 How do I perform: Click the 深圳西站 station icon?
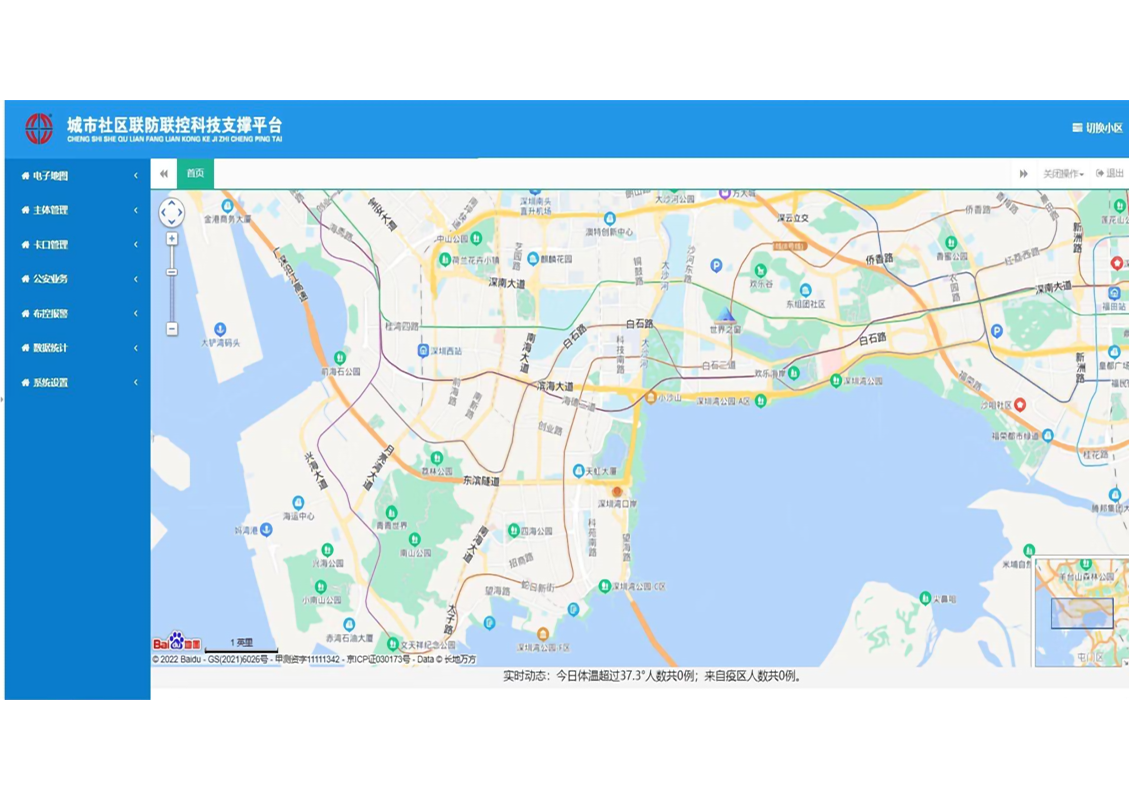[424, 350]
